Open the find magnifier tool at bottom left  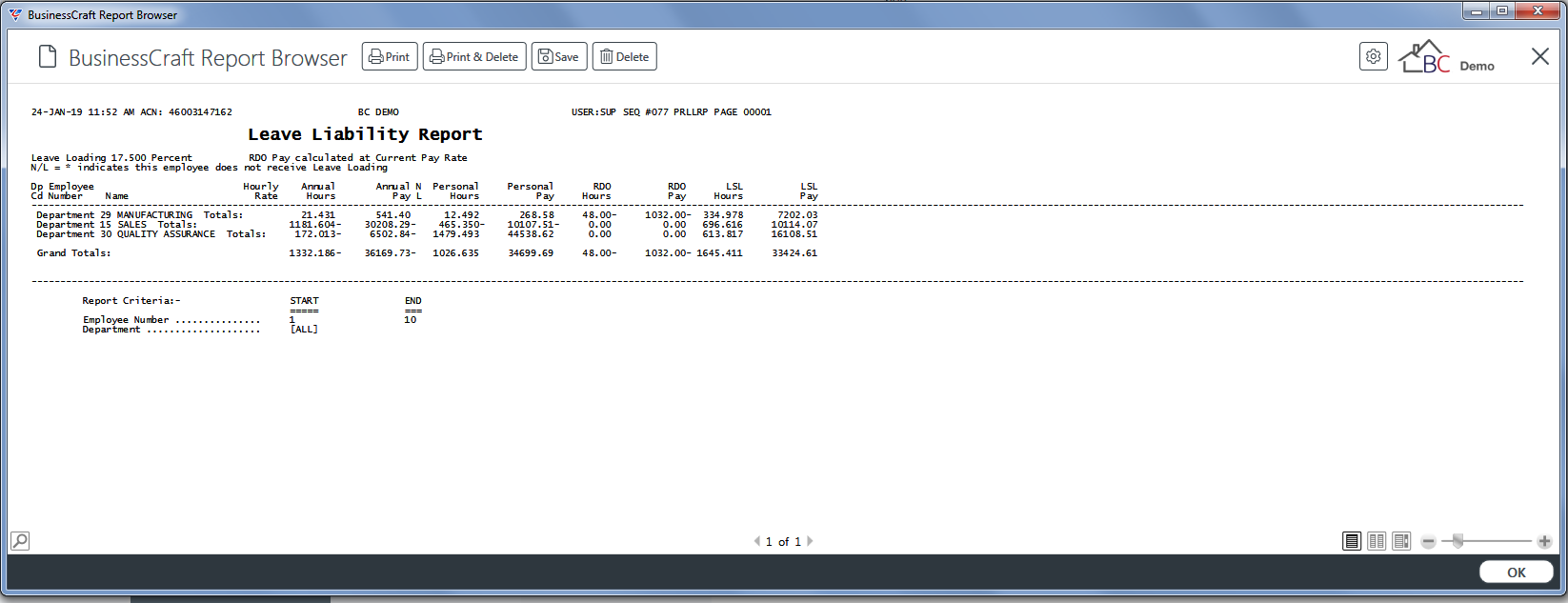click(20, 541)
